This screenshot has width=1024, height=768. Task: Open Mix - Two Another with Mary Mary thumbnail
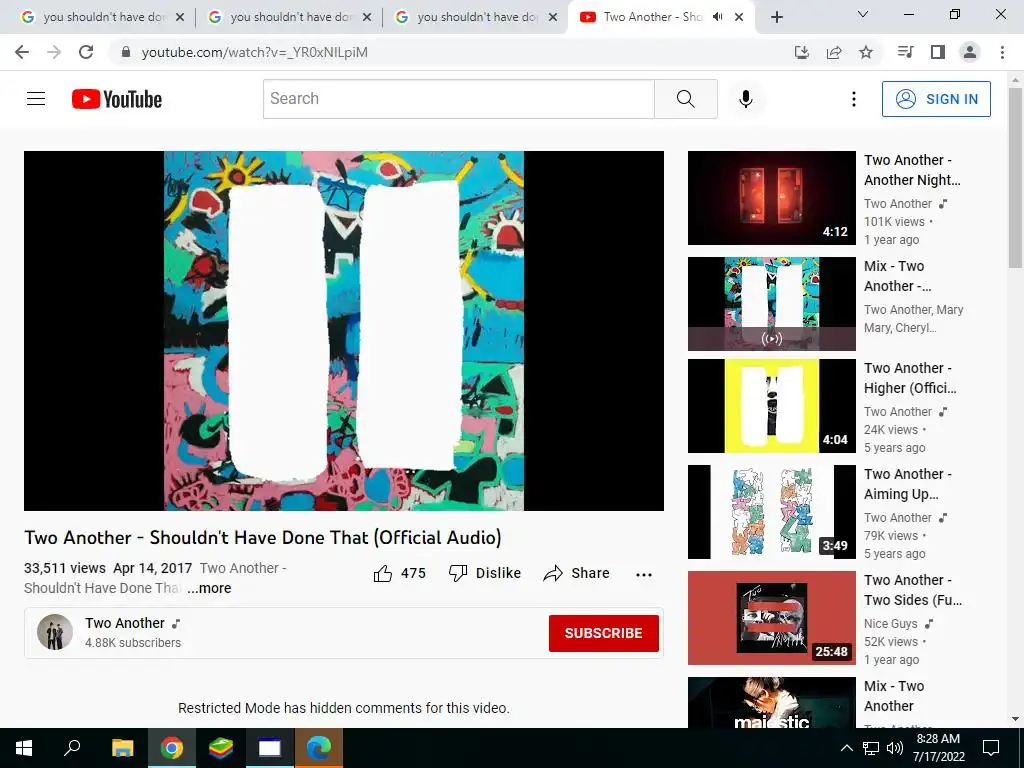771,304
